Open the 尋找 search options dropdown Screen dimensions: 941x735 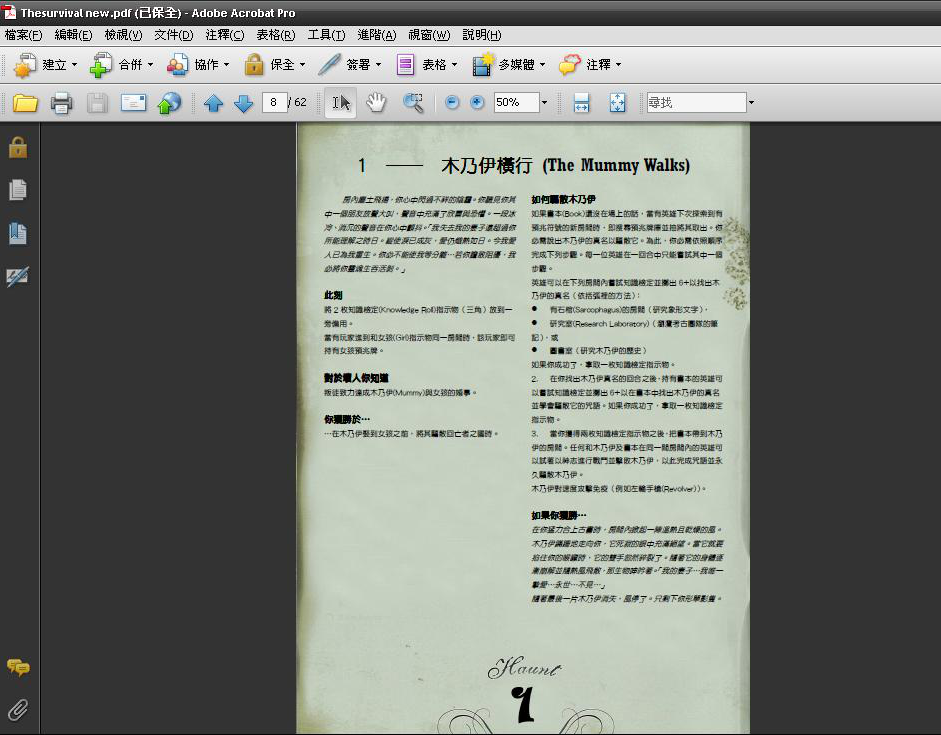click(x=751, y=103)
